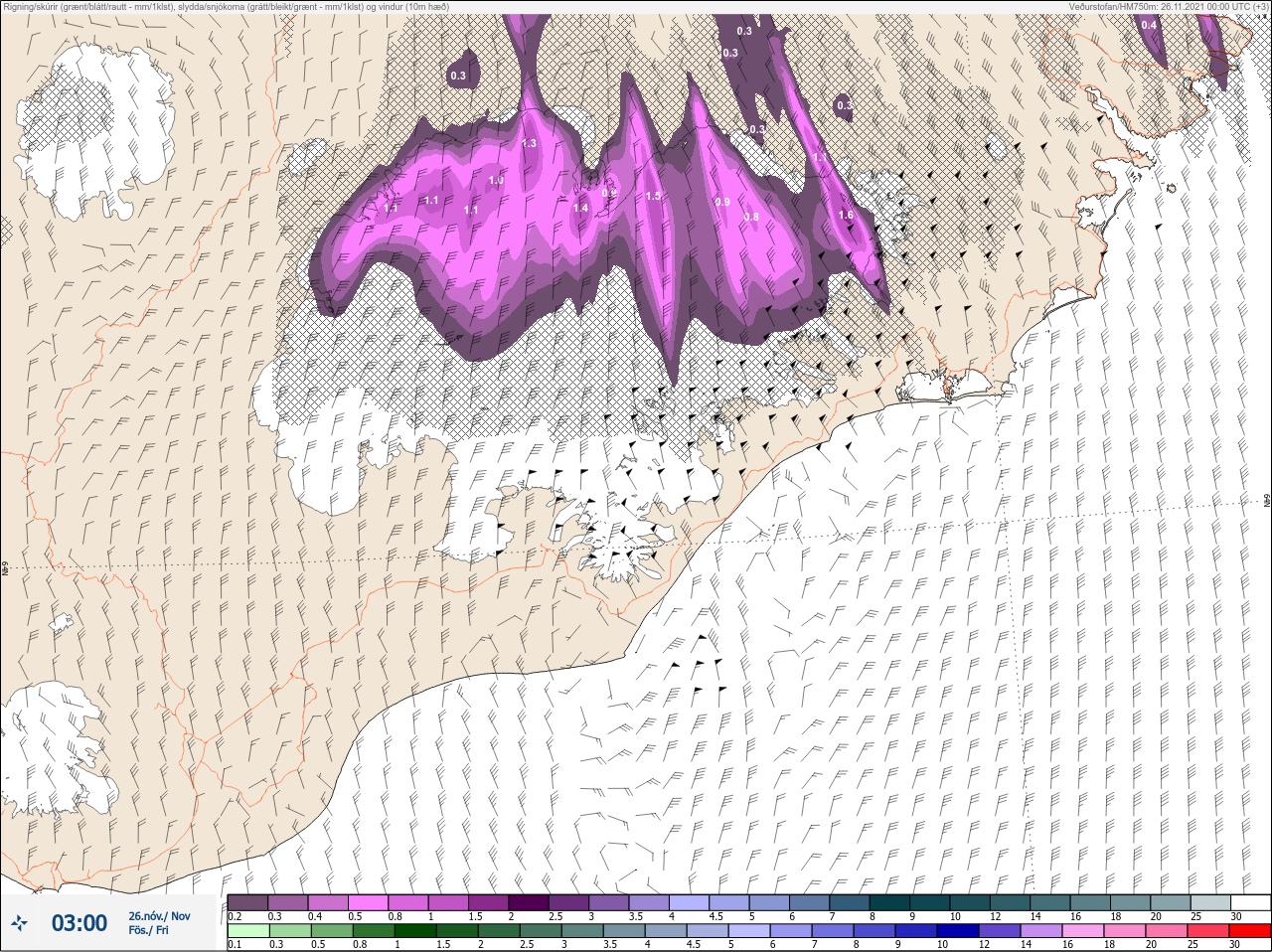Select the upper legend swatch starting at 8

[x=889, y=902]
